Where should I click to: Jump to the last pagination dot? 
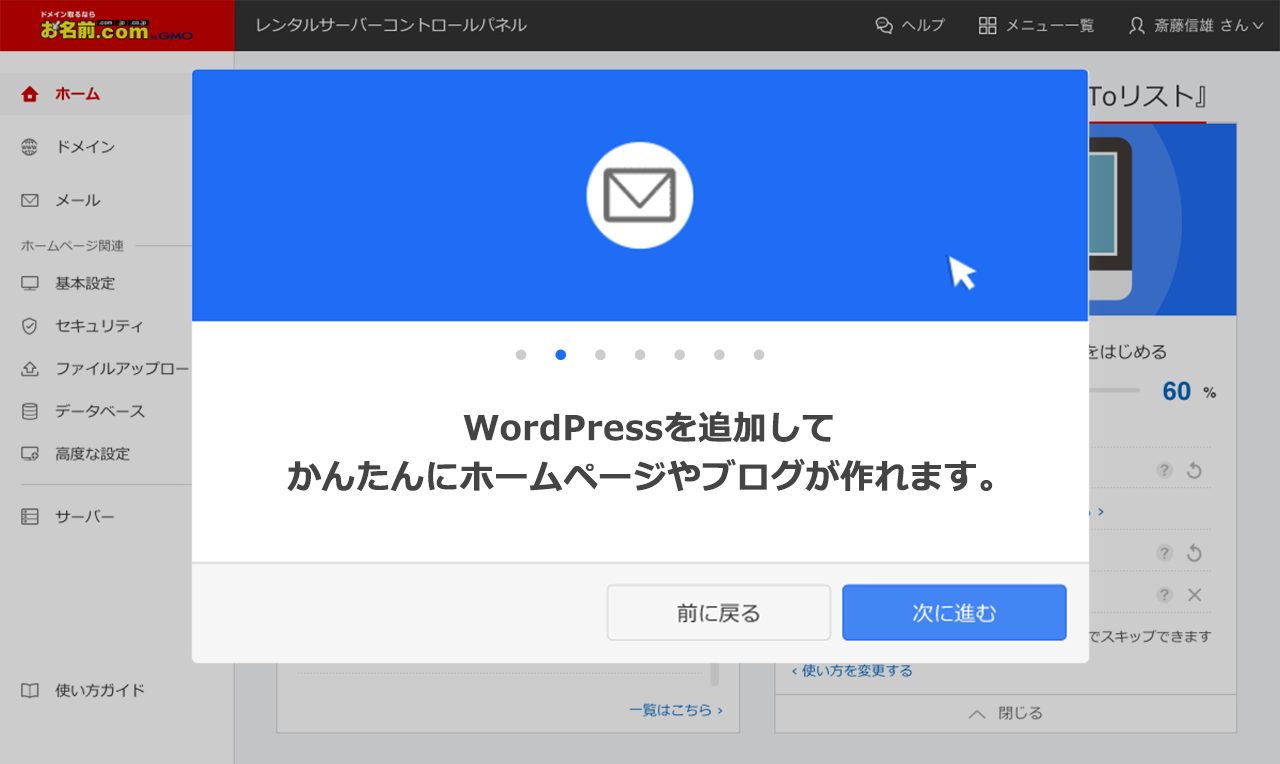(759, 354)
